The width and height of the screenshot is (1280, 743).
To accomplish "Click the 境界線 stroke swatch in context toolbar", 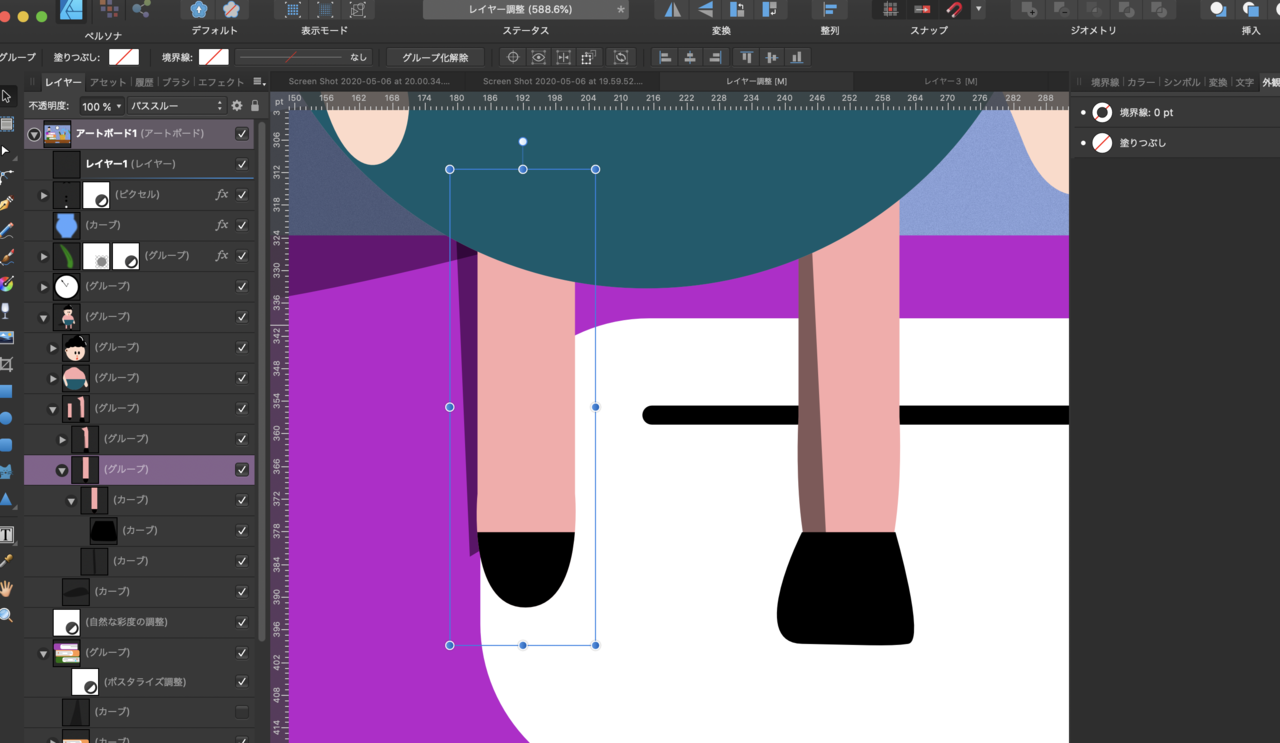I will click(x=214, y=57).
